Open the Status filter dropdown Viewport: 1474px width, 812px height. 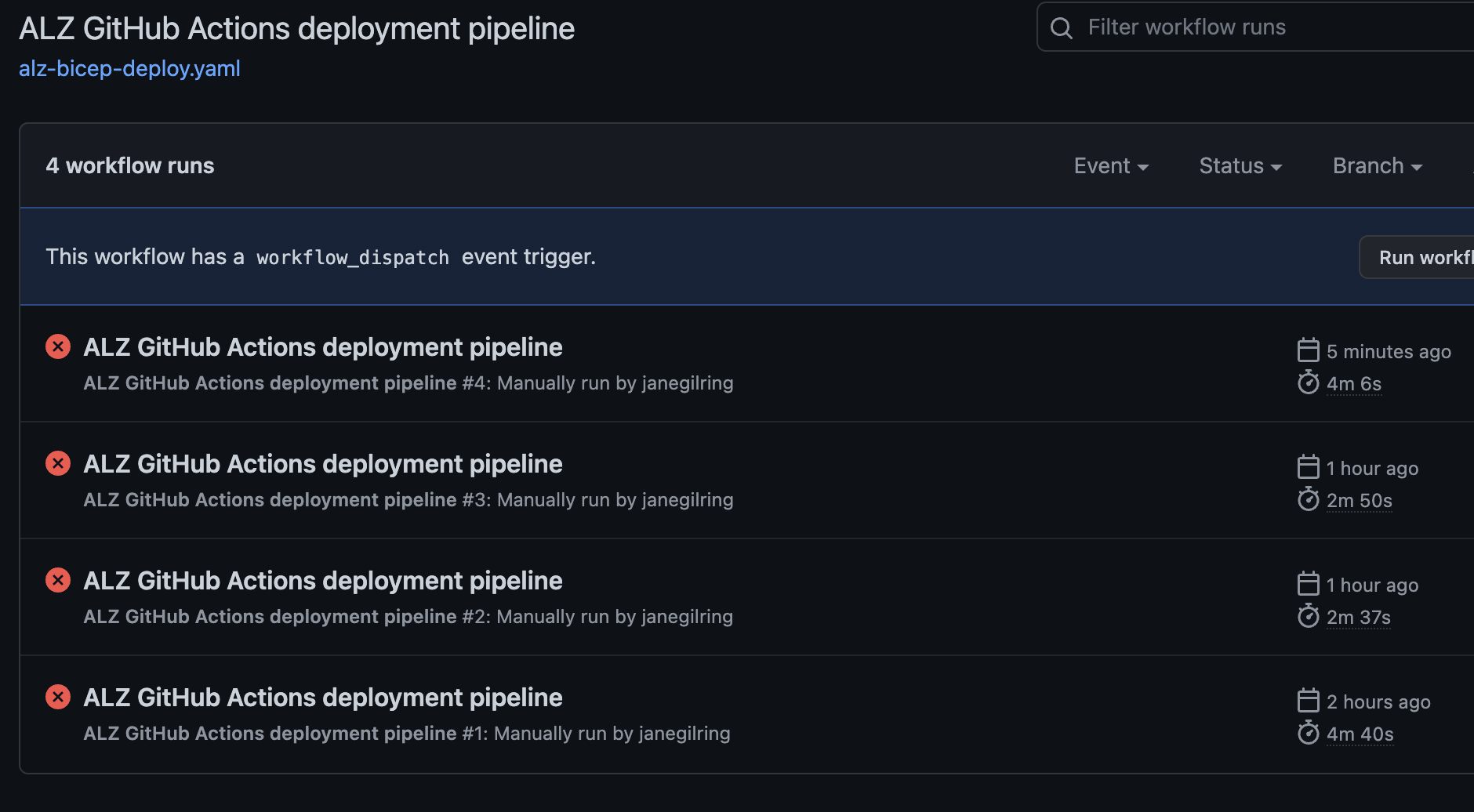tap(1240, 165)
